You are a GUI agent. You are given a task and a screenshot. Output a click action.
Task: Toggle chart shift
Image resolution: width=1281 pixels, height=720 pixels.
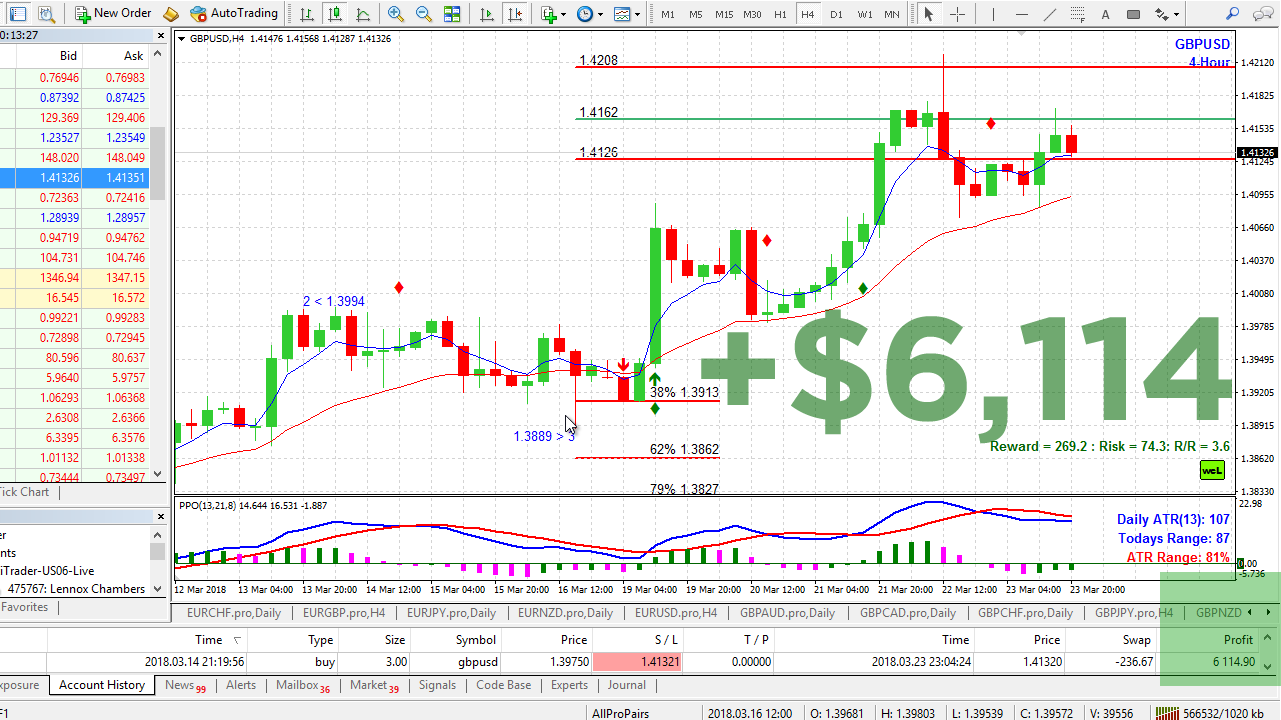point(514,14)
